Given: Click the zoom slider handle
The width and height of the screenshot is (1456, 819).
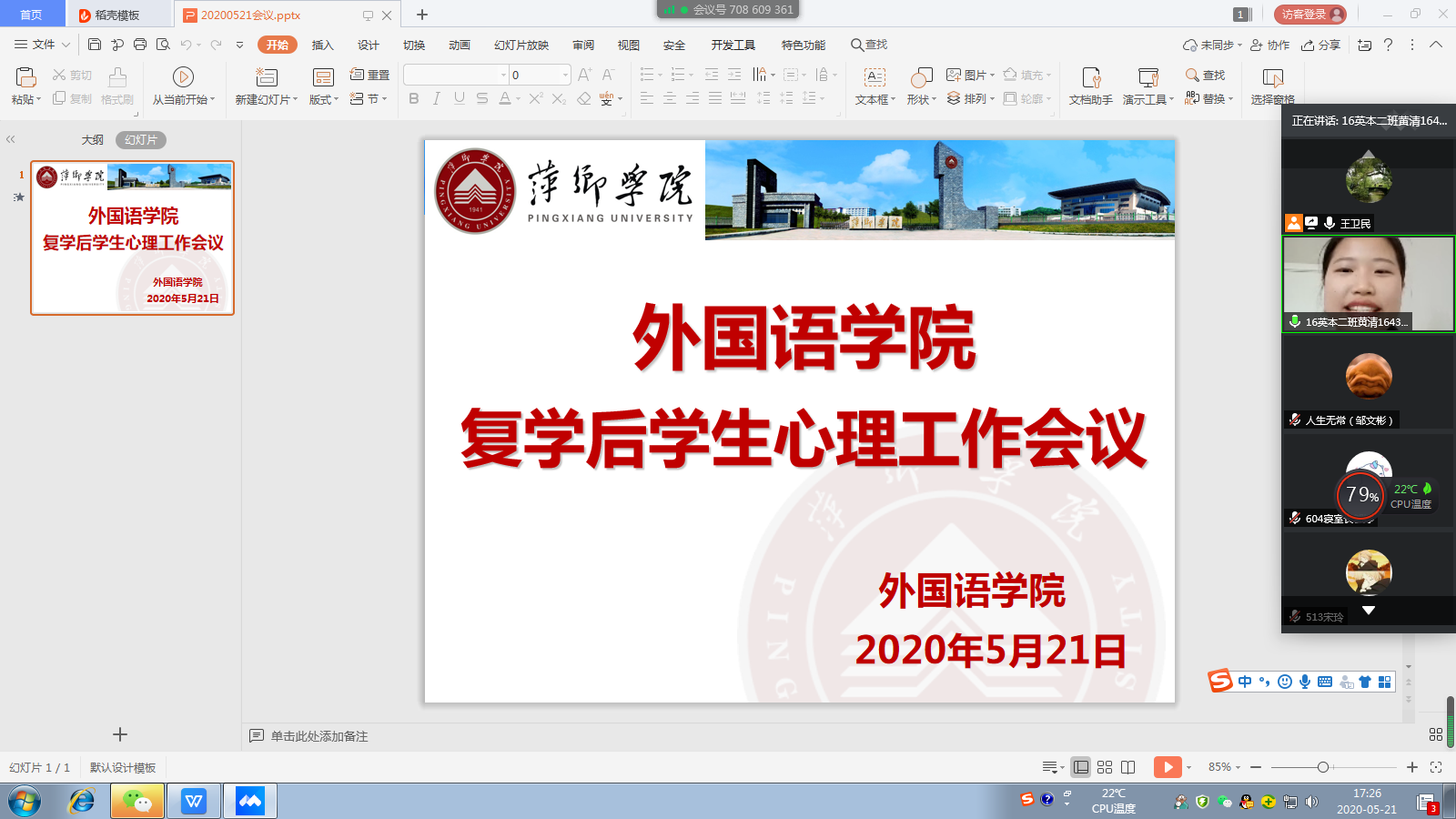Looking at the screenshot, I should pos(1323,767).
